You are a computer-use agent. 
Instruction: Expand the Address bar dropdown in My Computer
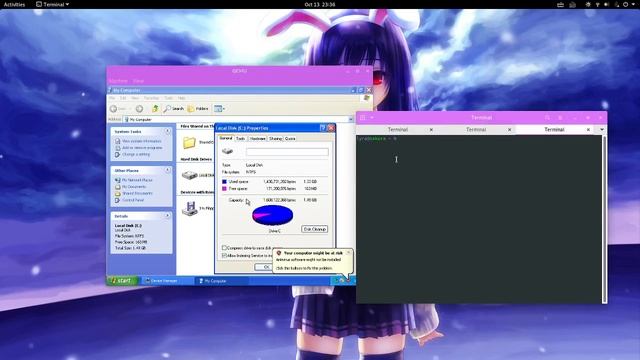click(x=351, y=119)
